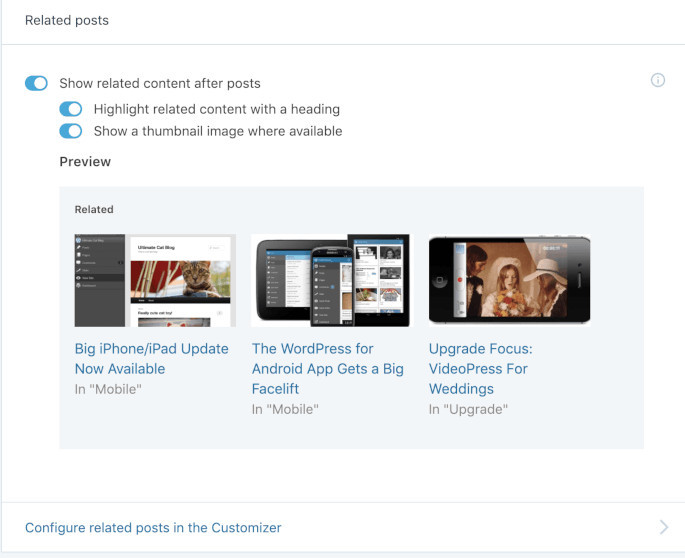
Task: Click In "Upgrade" category under VideoPress post
Action: tap(468, 409)
